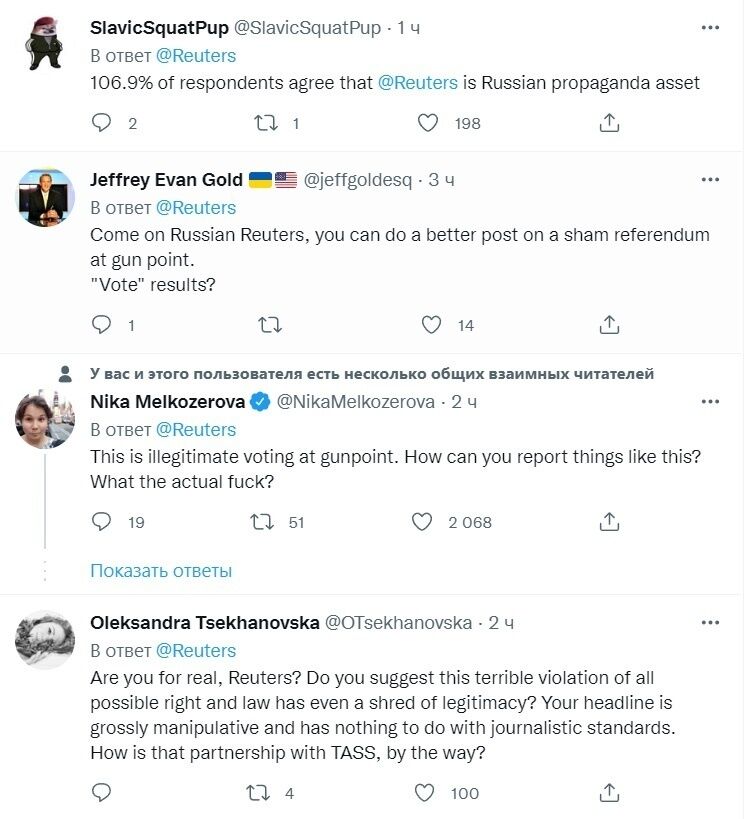The width and height of the screenshot is (745, 819).
Task: Open more options on Oleksandra Tsekhanovska's tweet
Action: tap(710, 622)
